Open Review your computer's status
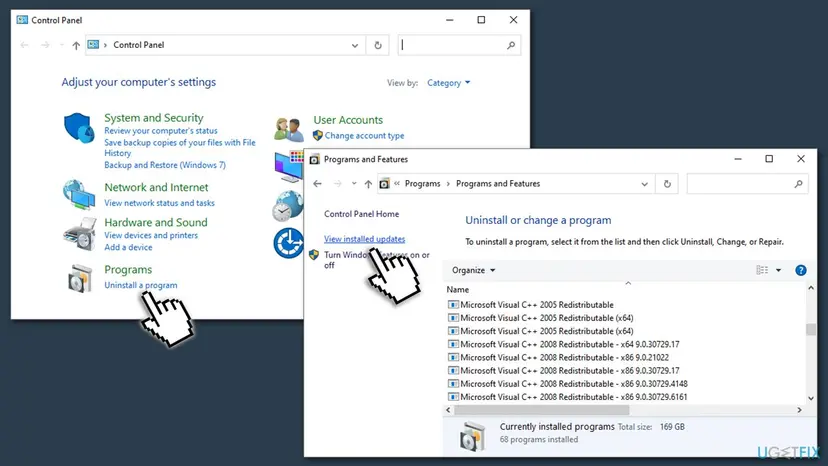The height and width of the screenshot is (466, 828). 161,131
